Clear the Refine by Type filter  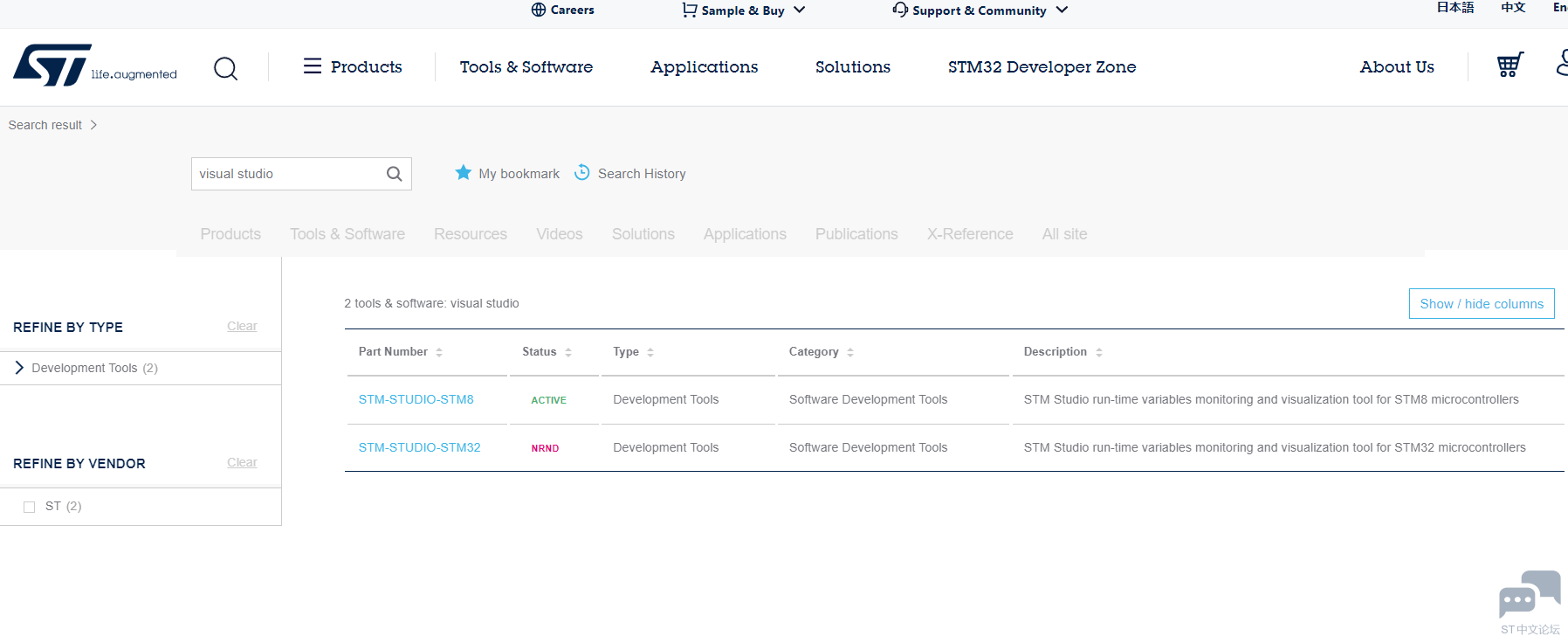242,326
